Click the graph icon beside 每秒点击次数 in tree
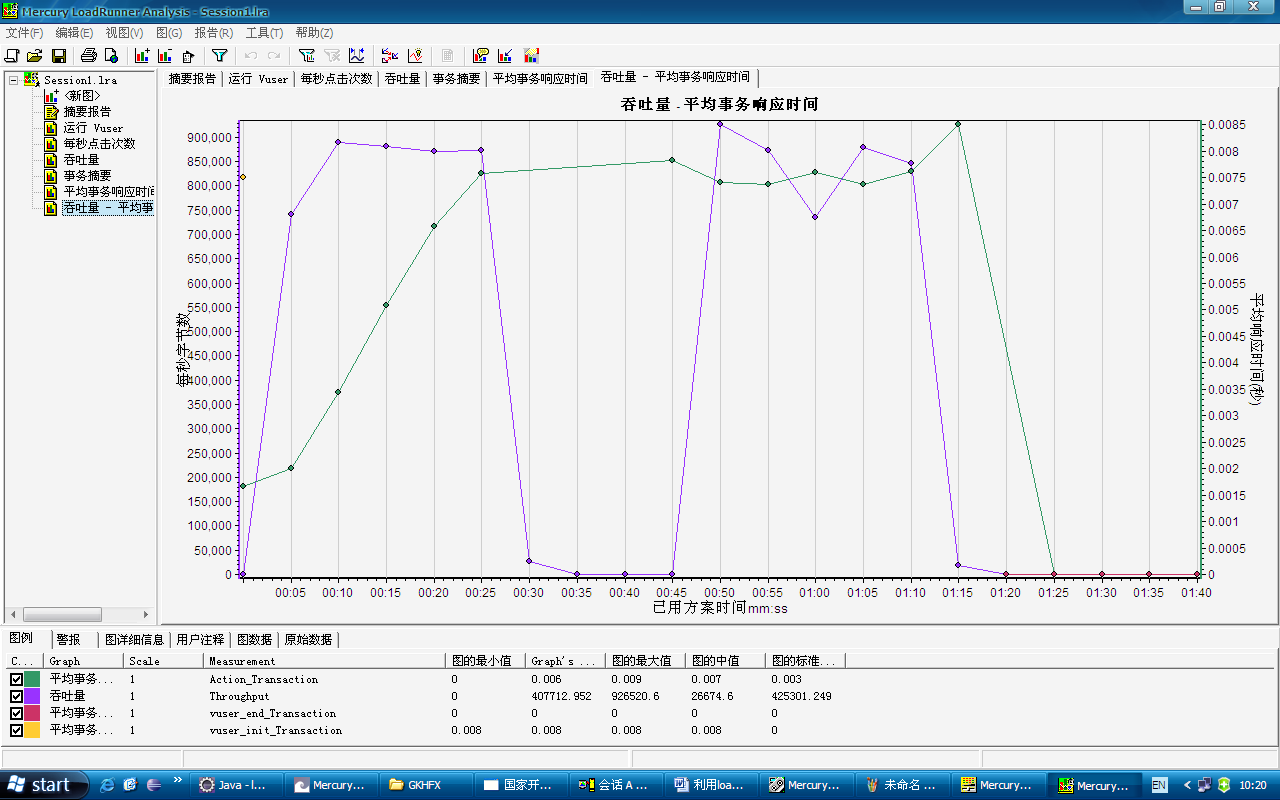 point(51,143)
